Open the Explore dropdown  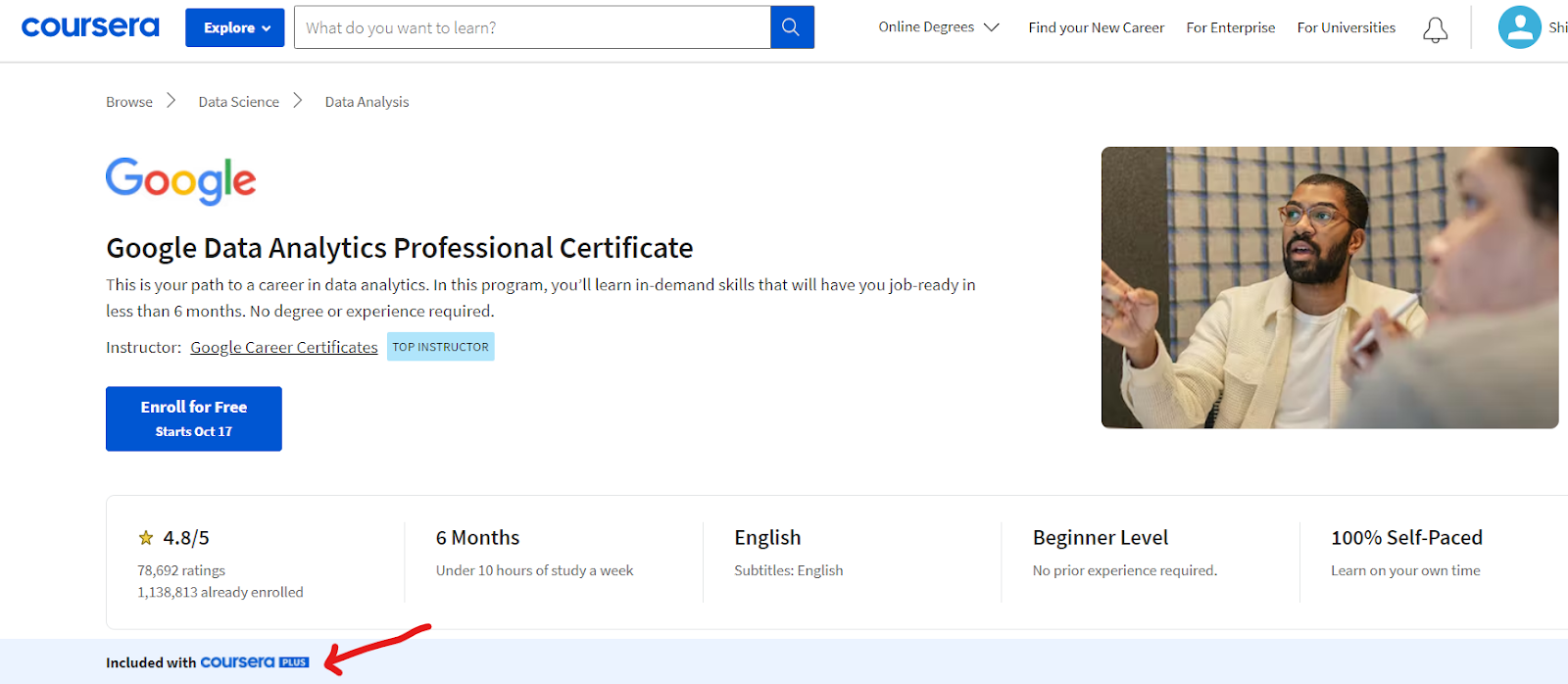point(235,27)
